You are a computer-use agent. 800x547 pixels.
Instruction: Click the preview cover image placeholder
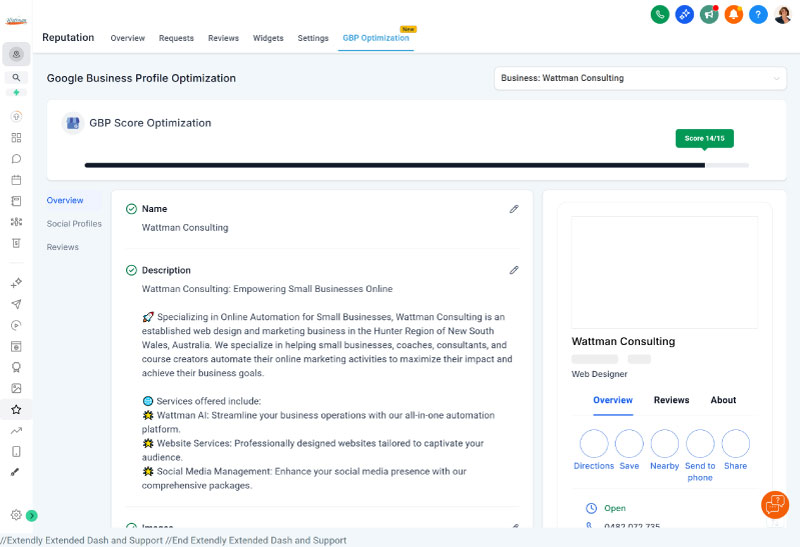click(x=664, y=272)
